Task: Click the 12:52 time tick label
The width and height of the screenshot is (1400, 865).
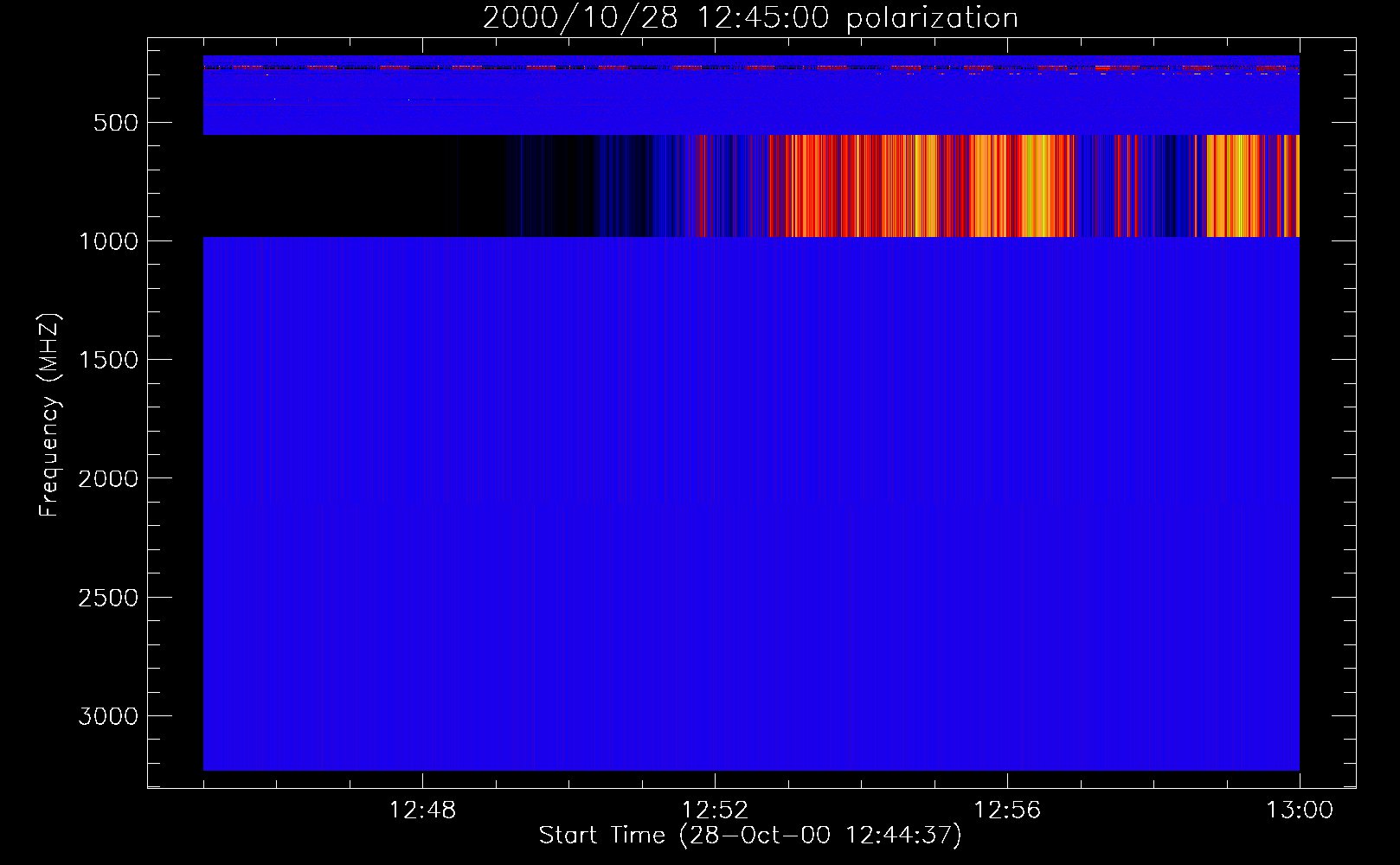Action: pyautogui.click(x=715, y=811)
